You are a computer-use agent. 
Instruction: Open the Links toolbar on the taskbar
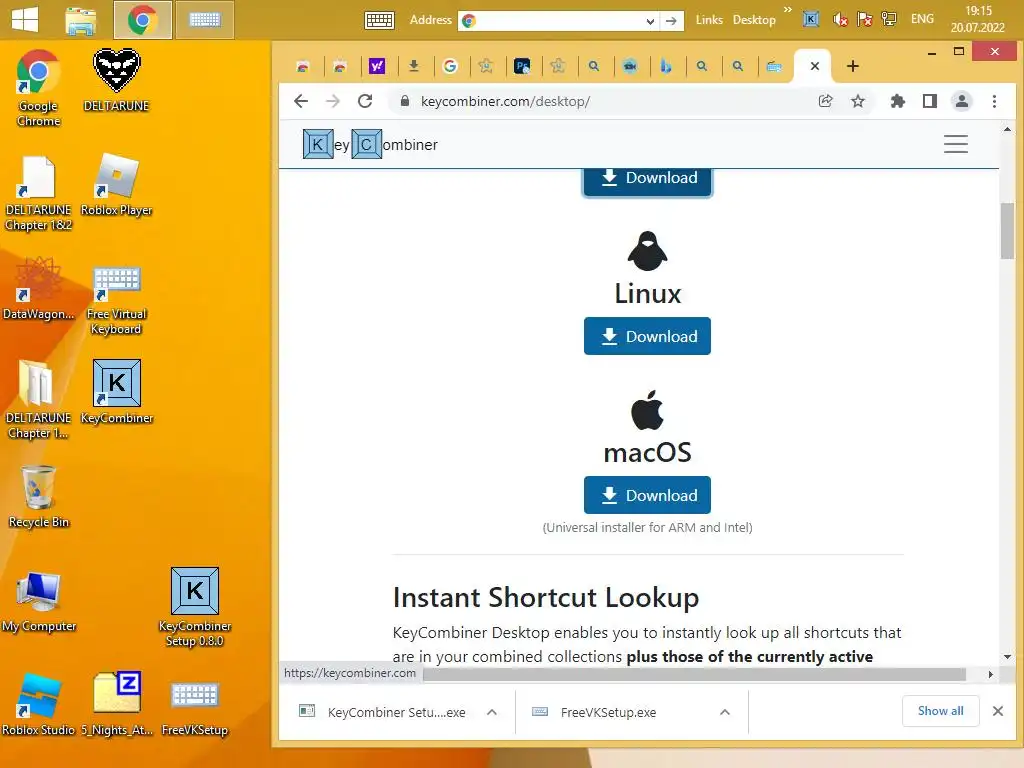pos(709,20)
